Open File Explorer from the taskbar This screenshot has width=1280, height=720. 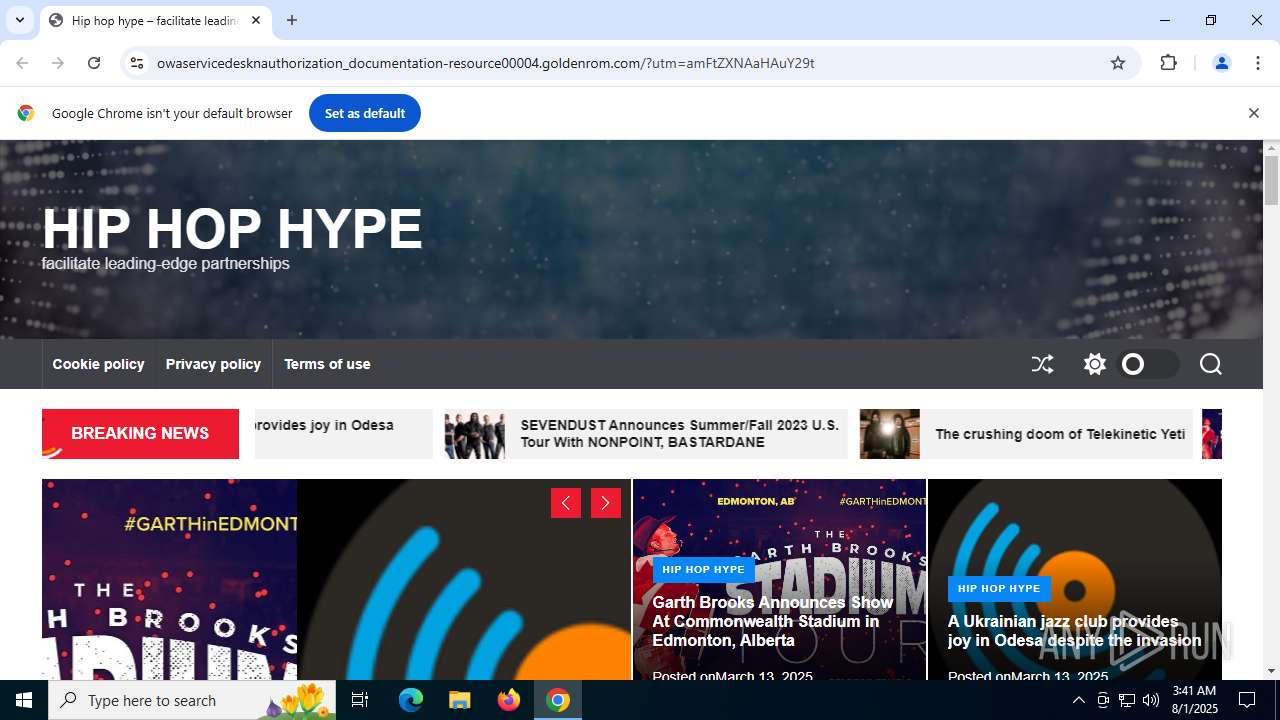coord(459,700)
